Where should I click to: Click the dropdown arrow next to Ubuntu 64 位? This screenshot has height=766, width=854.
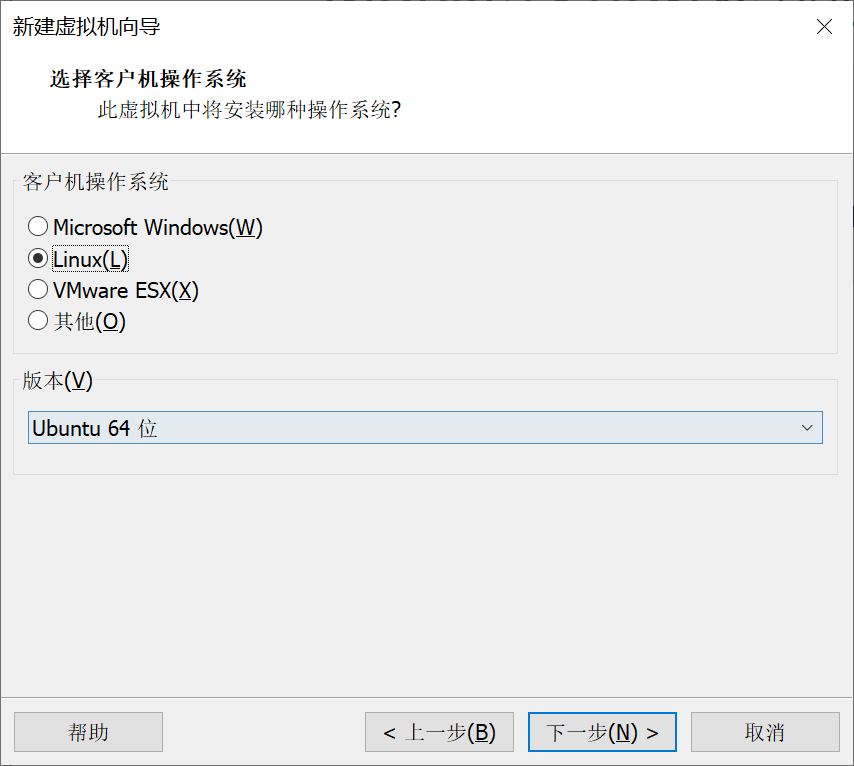pyautogui.click(x=808, y=427)
